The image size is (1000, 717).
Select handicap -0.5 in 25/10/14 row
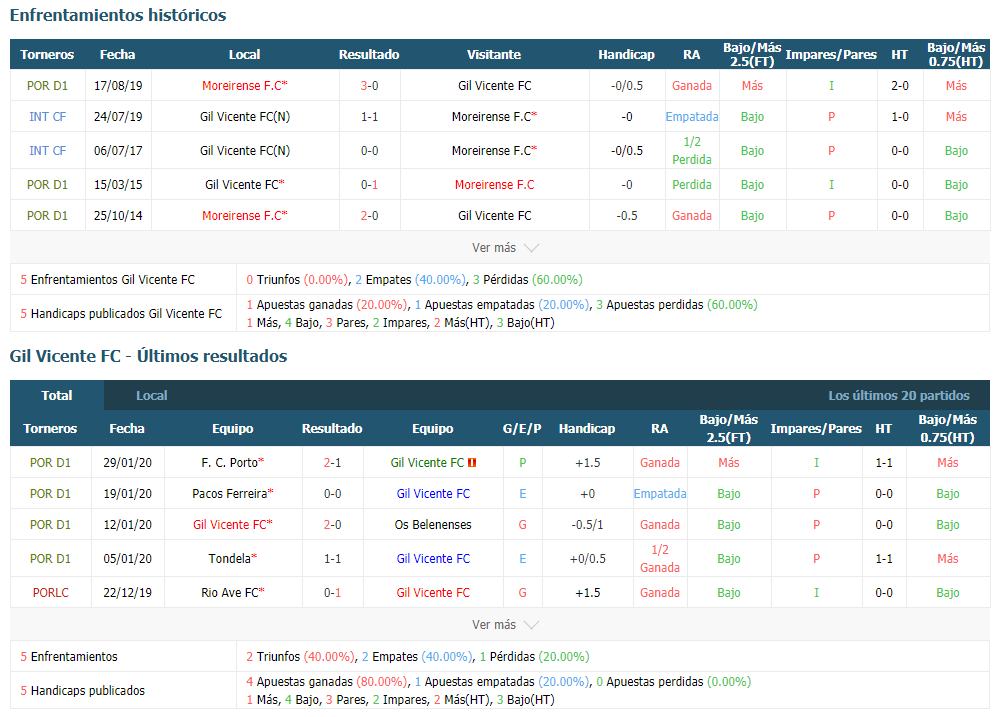pos(626,216)
